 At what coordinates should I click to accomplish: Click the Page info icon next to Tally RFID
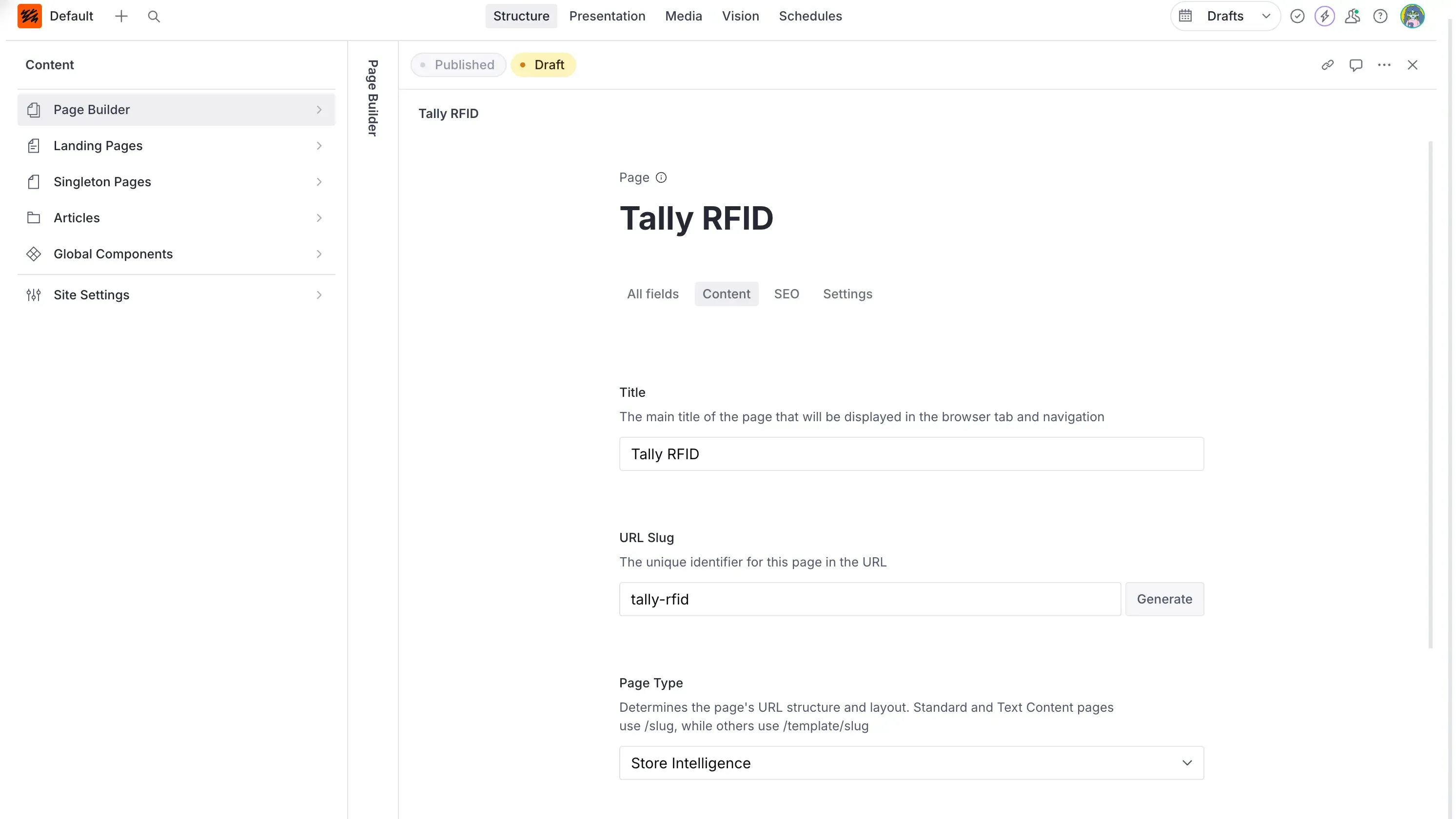pos(661,177)
